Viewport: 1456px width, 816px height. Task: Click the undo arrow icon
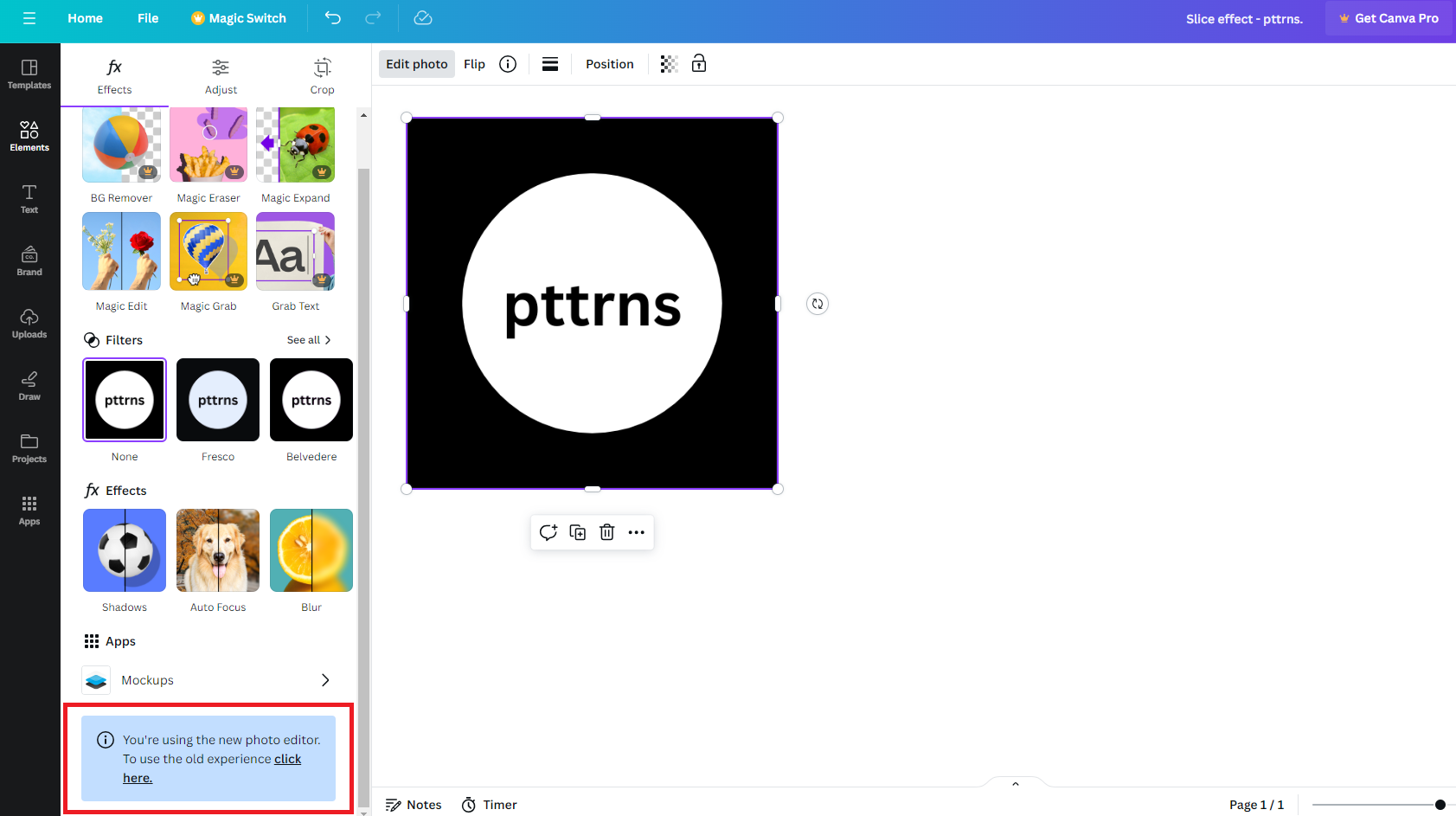(333, 18)
